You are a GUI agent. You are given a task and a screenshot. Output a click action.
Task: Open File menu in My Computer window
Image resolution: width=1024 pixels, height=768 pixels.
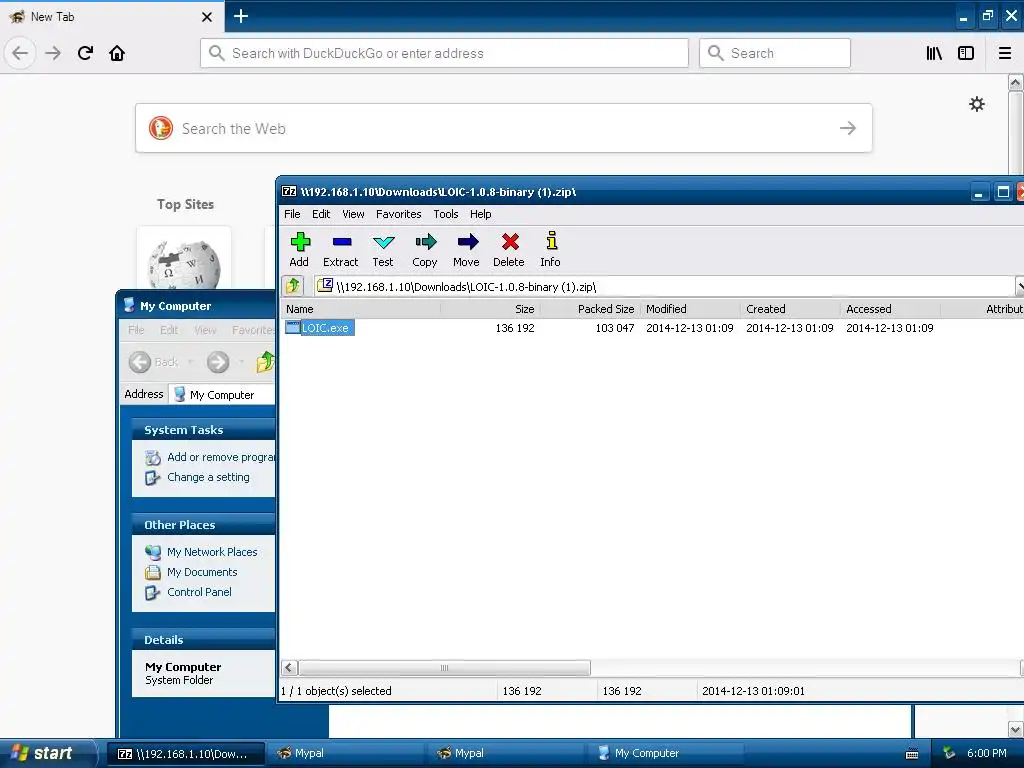pos(136,330)
